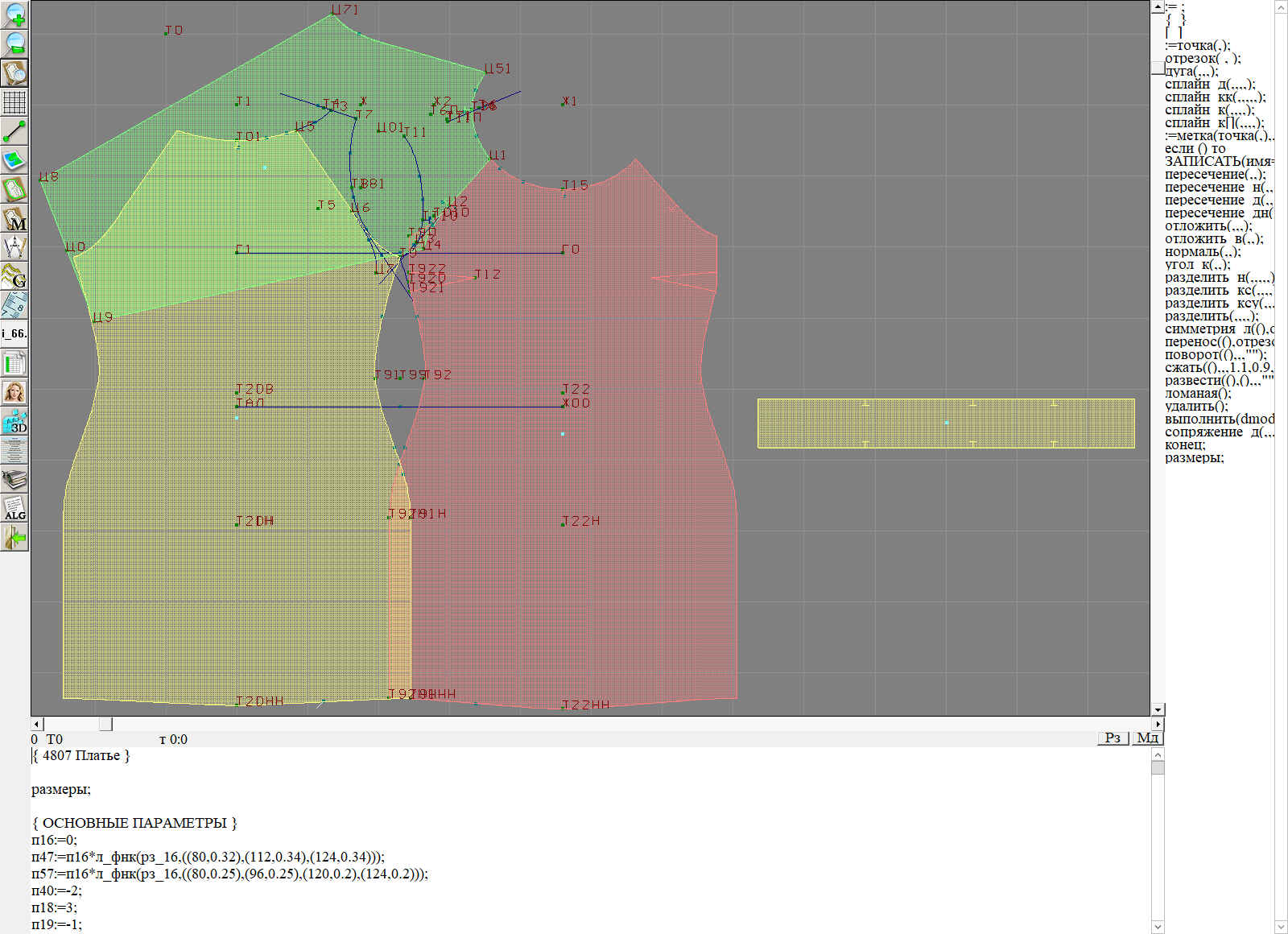
Task: Click the zoom out magnifier icon
Action: (14, 43)
